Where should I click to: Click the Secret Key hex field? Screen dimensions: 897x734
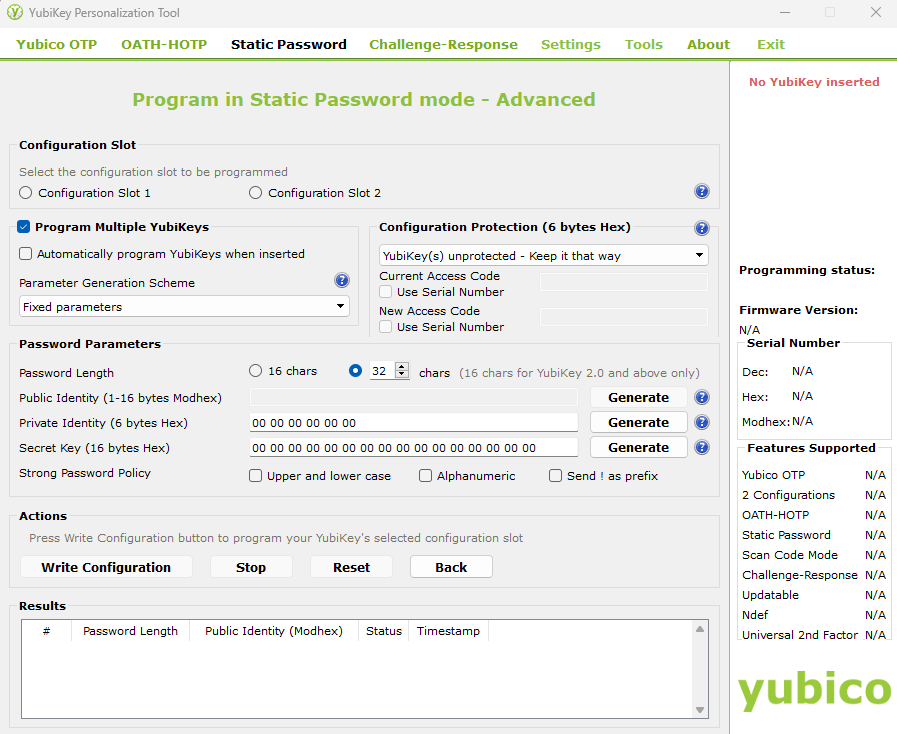414,448
